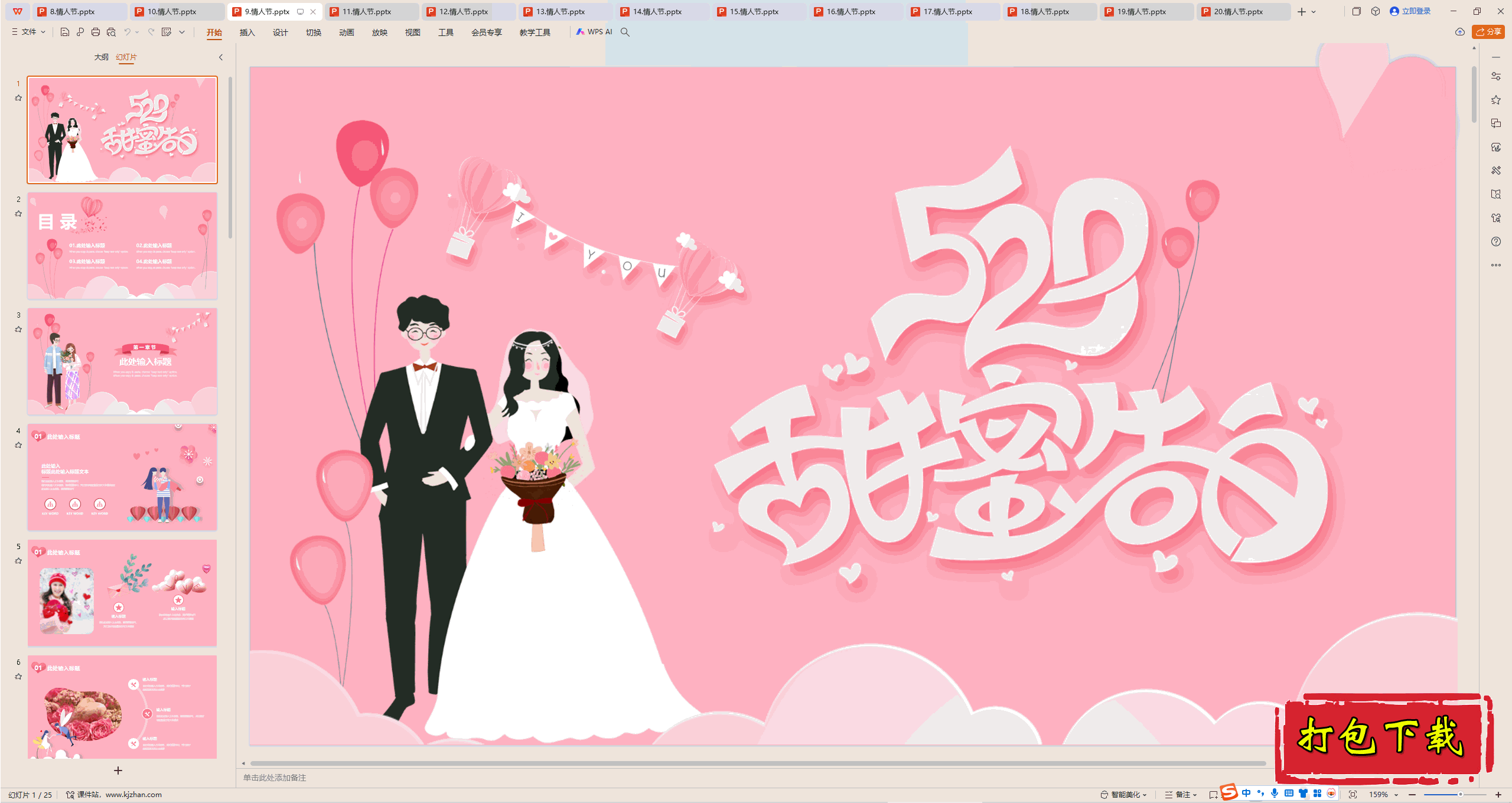Open the WPS AI assistant
1512x803 pixels.
coord(594,32)
